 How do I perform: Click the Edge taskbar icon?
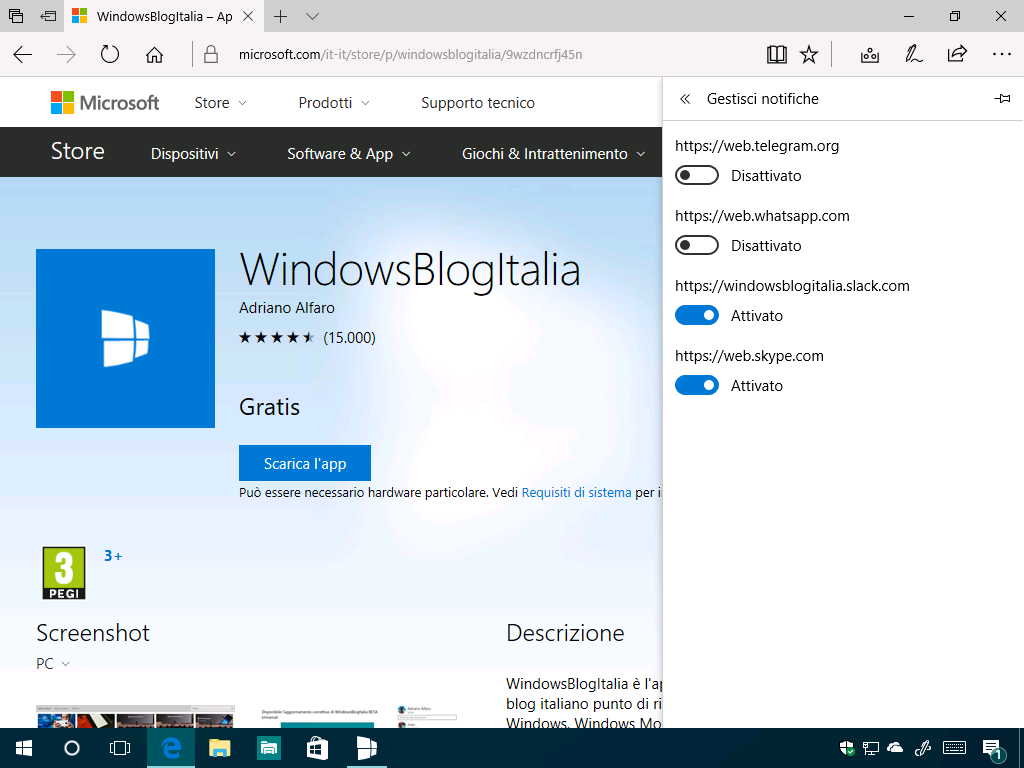click(171, 748)
